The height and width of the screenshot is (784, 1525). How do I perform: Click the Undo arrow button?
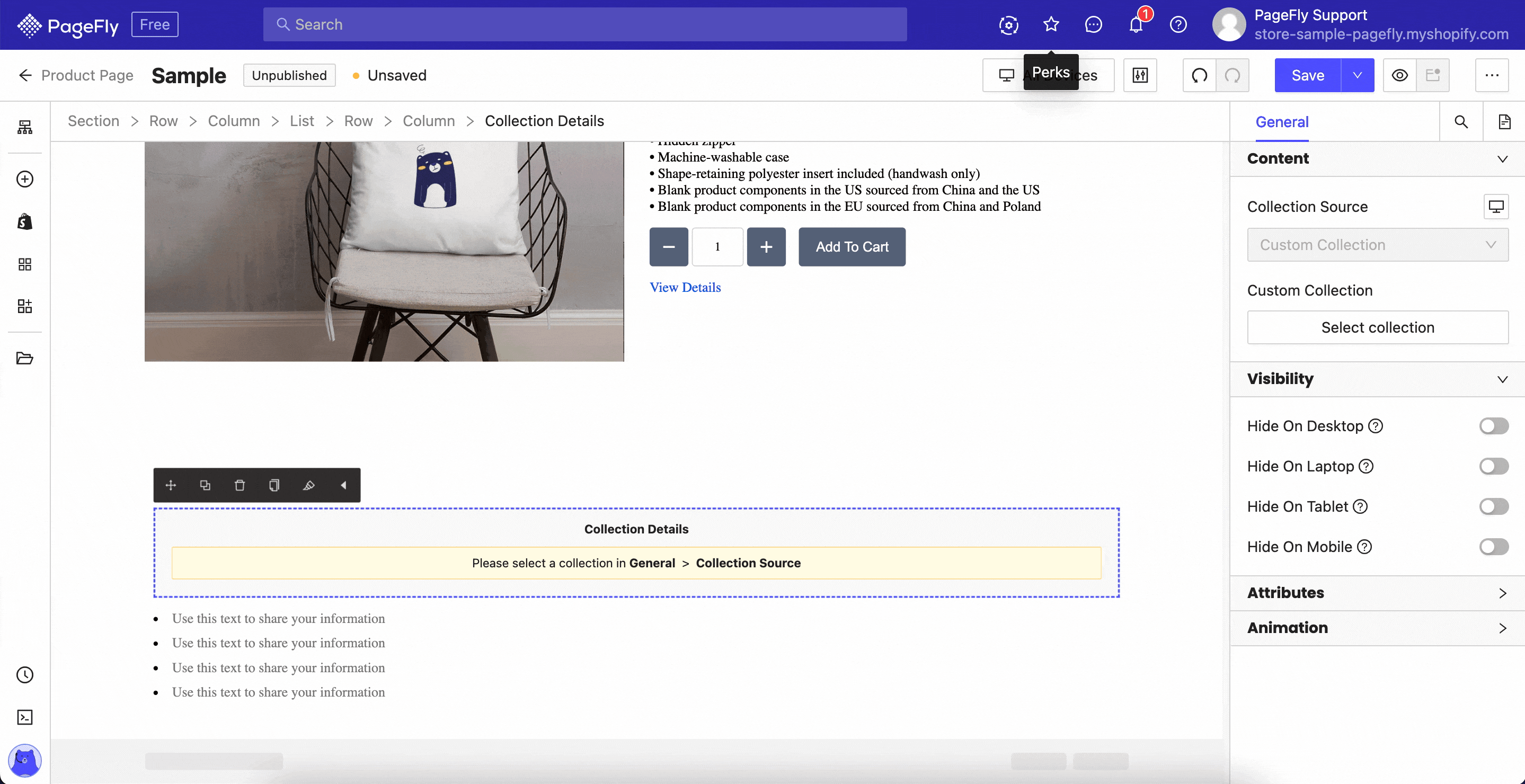(x=1200, y=75)
